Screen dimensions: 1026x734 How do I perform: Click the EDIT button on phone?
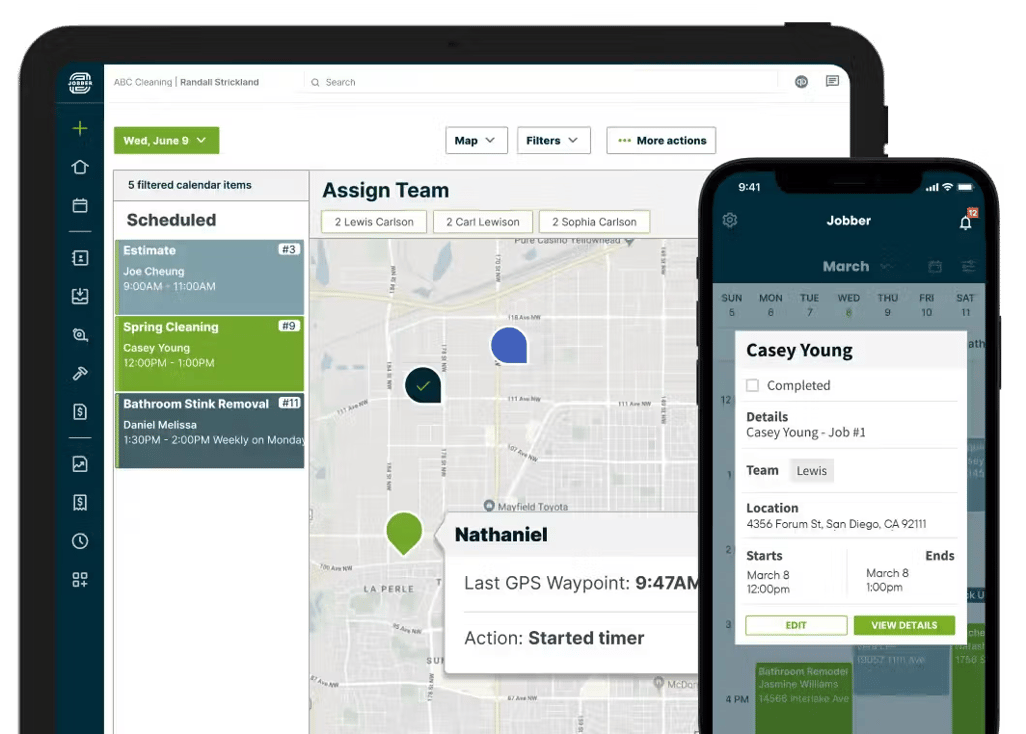click(796, 625)
